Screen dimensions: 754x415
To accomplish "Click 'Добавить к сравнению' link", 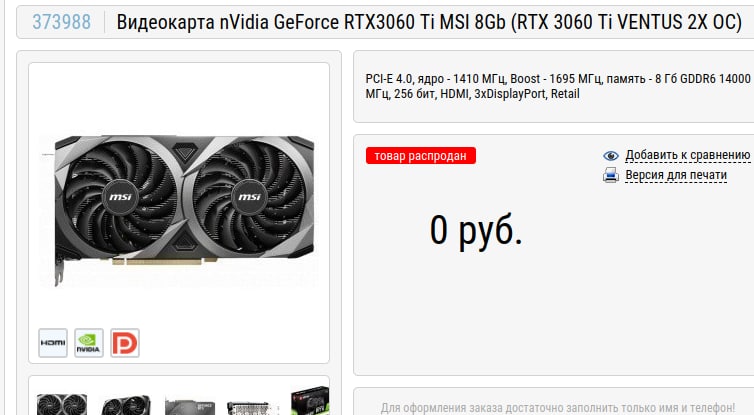I will [x=688, y=155].
